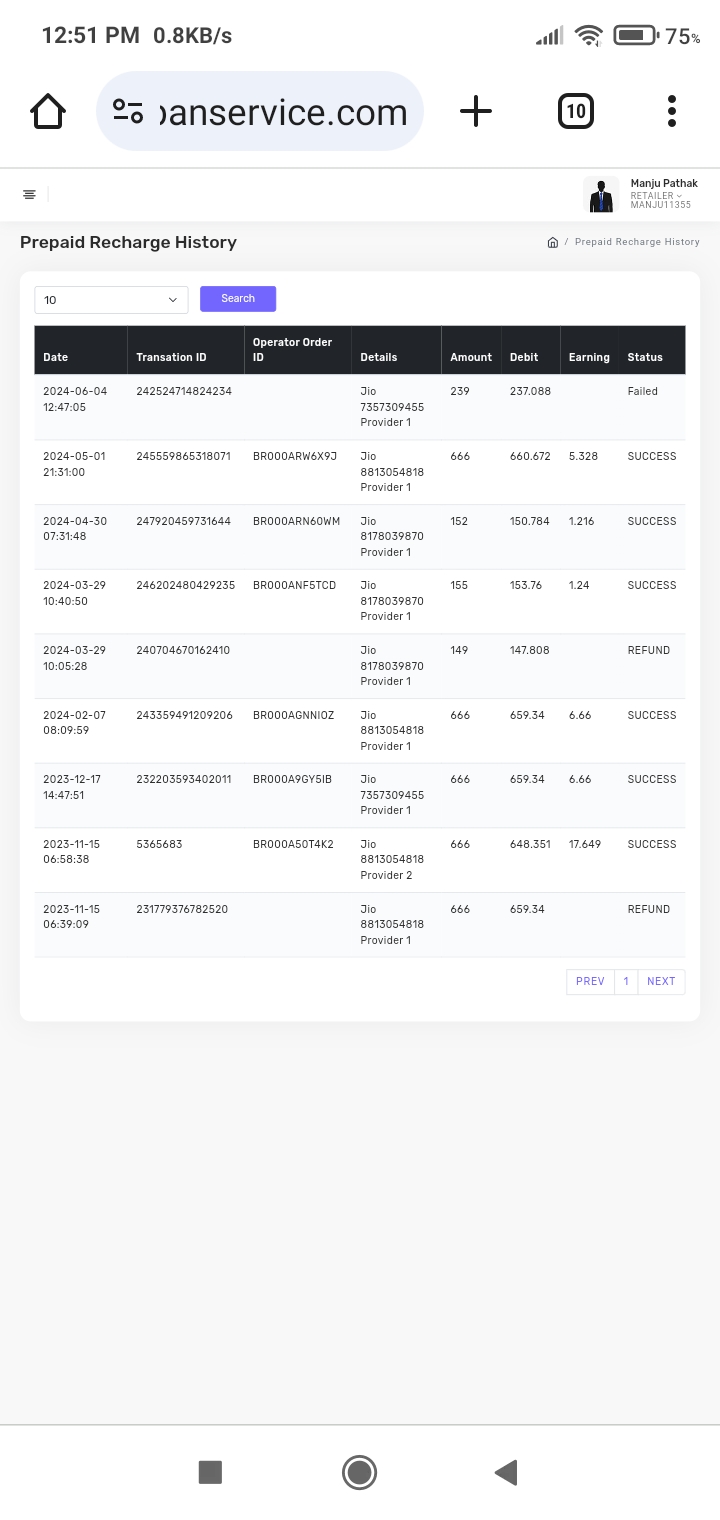Go to the PREV page
720x1520 pixels.
590,982
